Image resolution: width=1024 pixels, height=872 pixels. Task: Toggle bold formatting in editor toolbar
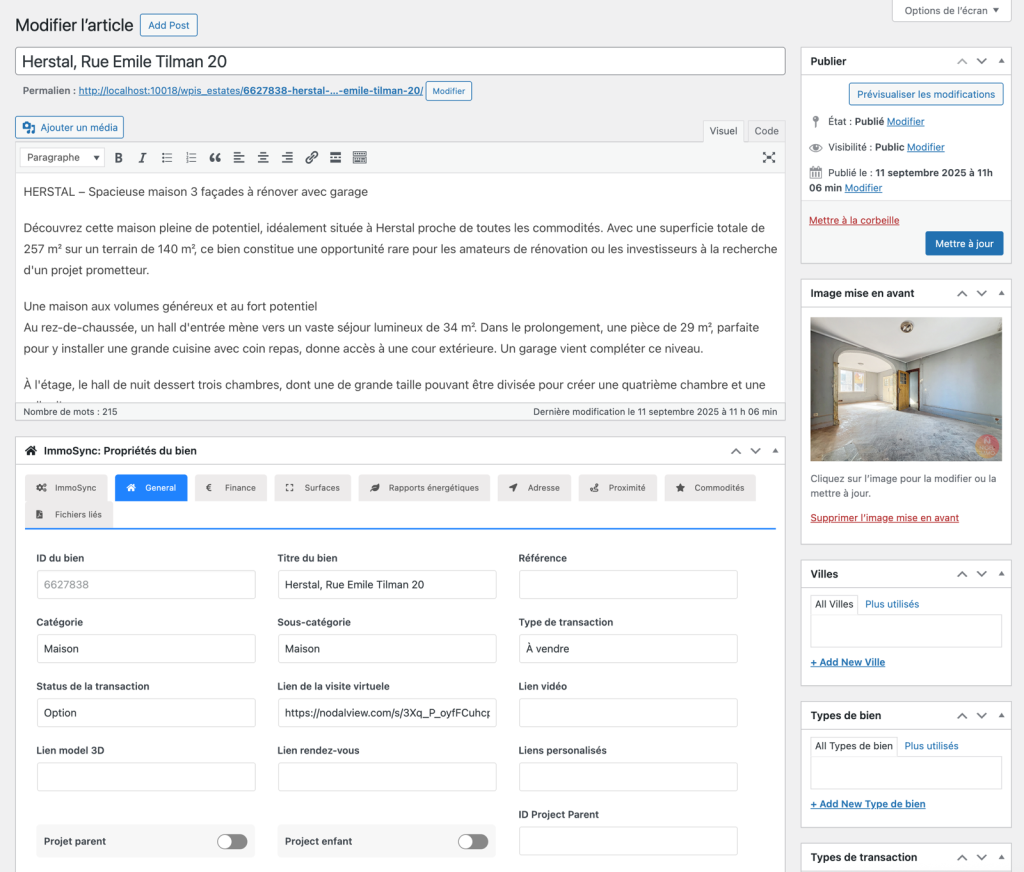tap(118, 157)
